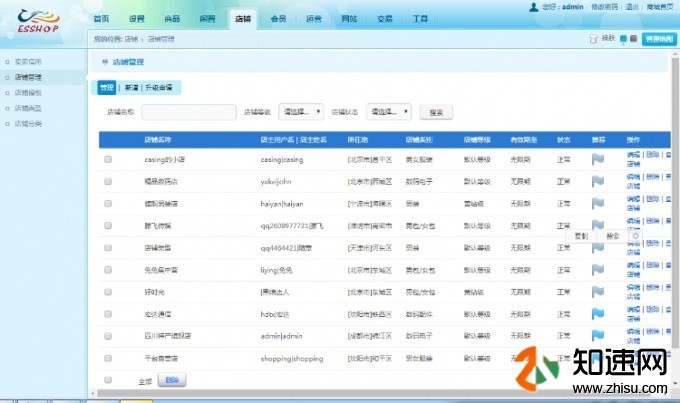Click the 删除 button beside 全部
The image size is (680, 403).
pos(172,380)
